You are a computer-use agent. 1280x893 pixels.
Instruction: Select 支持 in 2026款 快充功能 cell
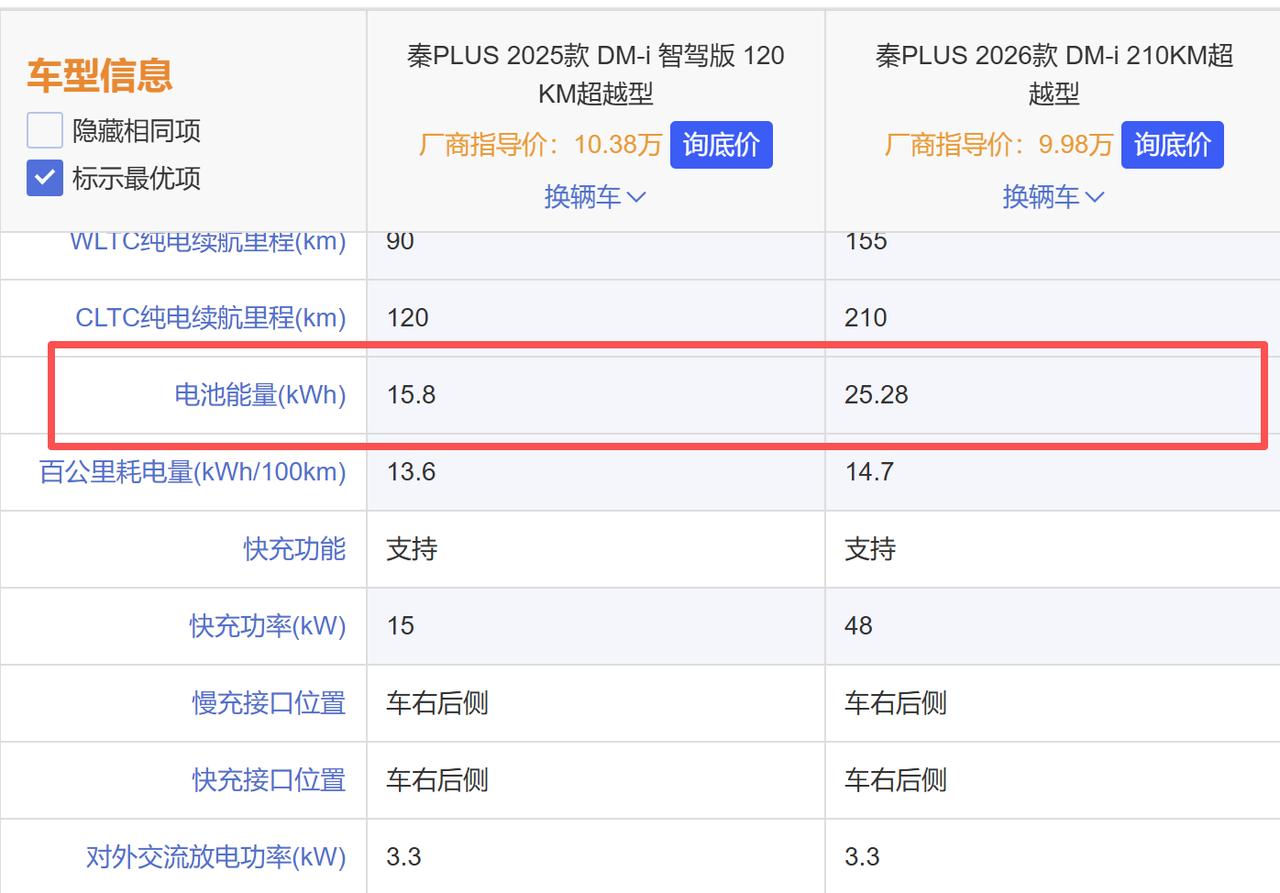click(x=870, y=549)
